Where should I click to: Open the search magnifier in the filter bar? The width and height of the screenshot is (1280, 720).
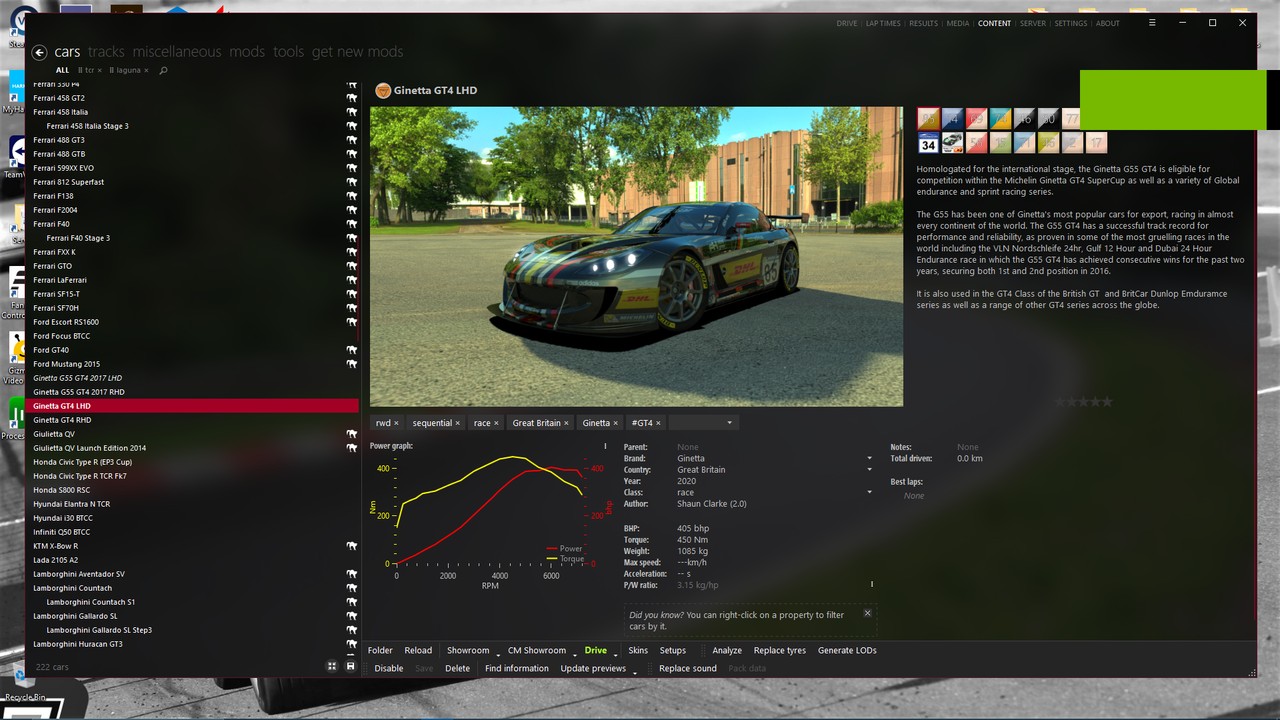click(163, 71)
